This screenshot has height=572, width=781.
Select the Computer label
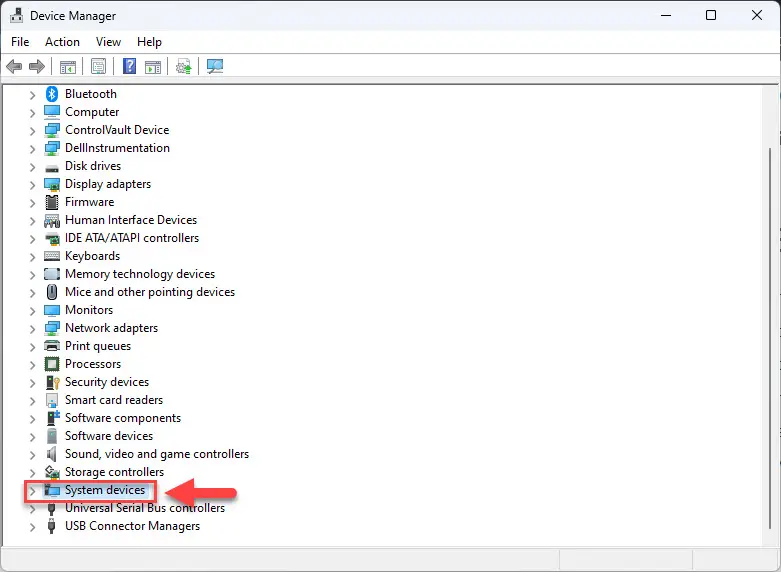coord(92,112)
